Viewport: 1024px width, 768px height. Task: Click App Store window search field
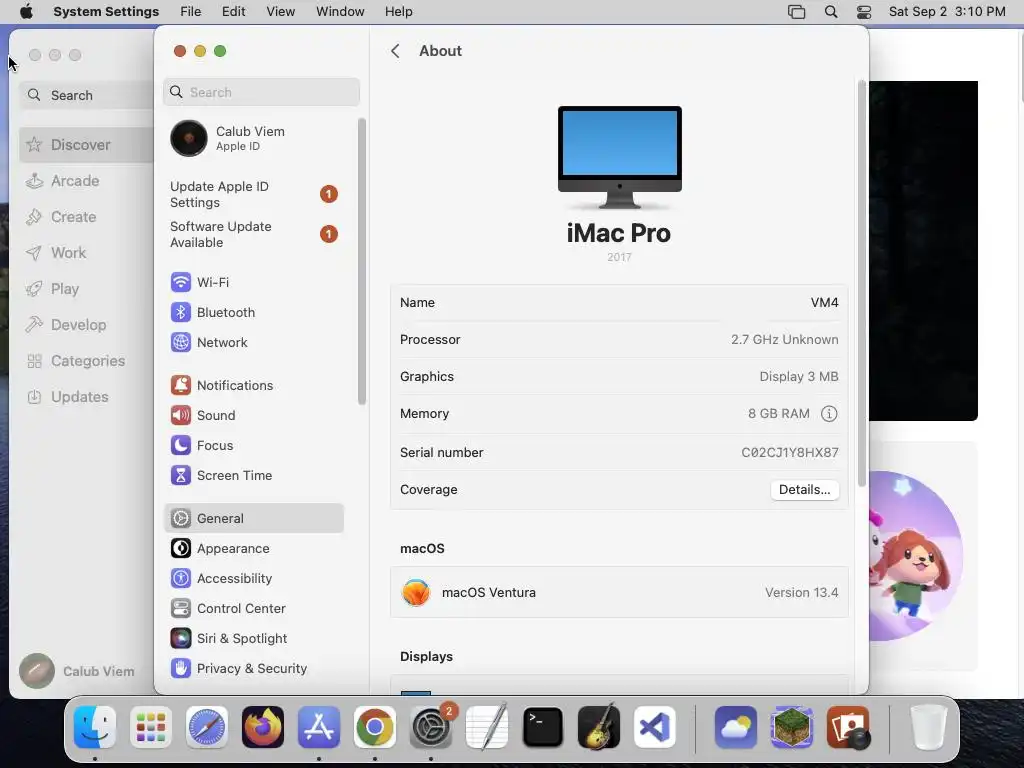click(x=87, y=95)
